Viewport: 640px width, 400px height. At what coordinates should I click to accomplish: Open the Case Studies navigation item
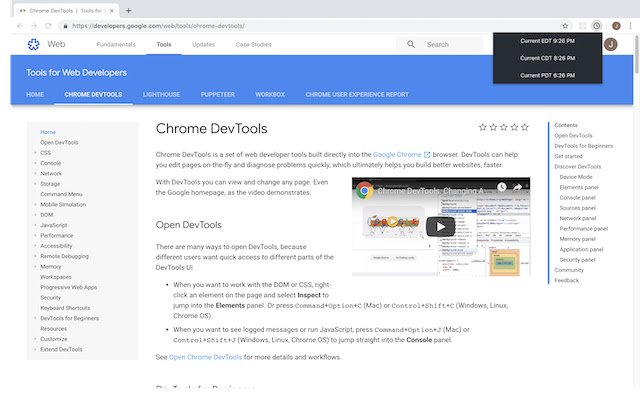[253, 44]
